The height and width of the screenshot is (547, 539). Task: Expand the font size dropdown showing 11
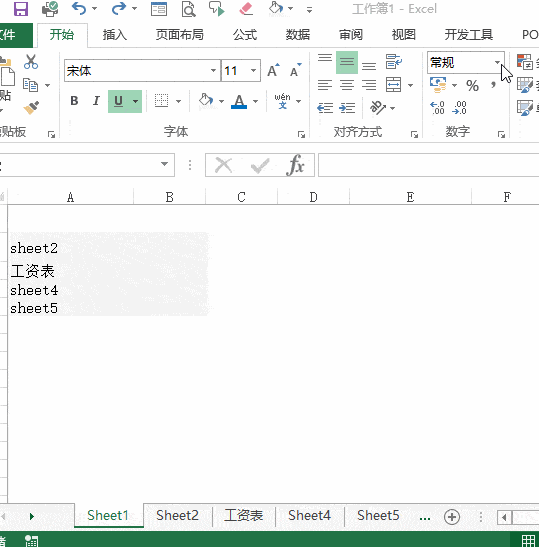tap(254, 70)
